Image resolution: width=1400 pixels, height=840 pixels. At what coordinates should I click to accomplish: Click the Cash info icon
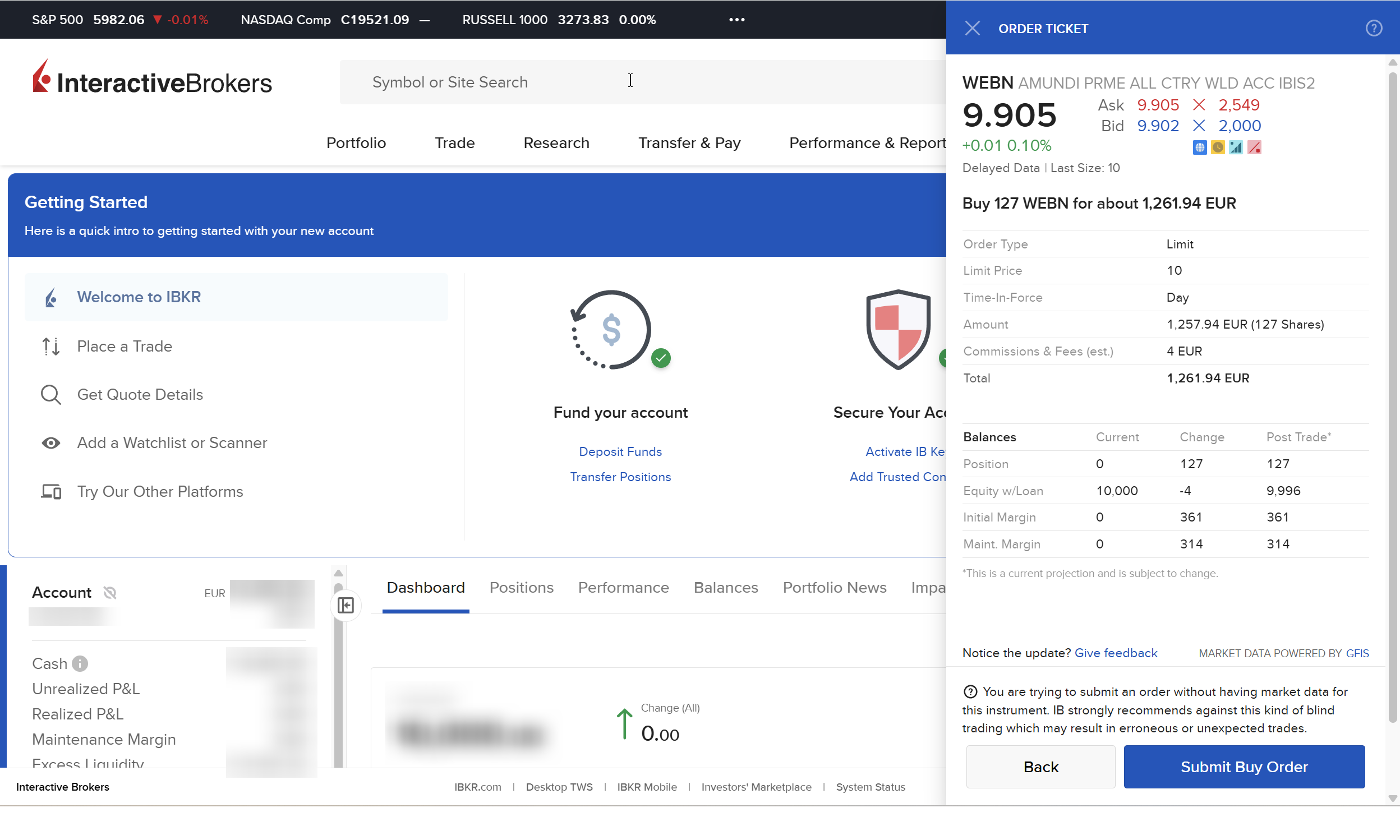point(80,663)
